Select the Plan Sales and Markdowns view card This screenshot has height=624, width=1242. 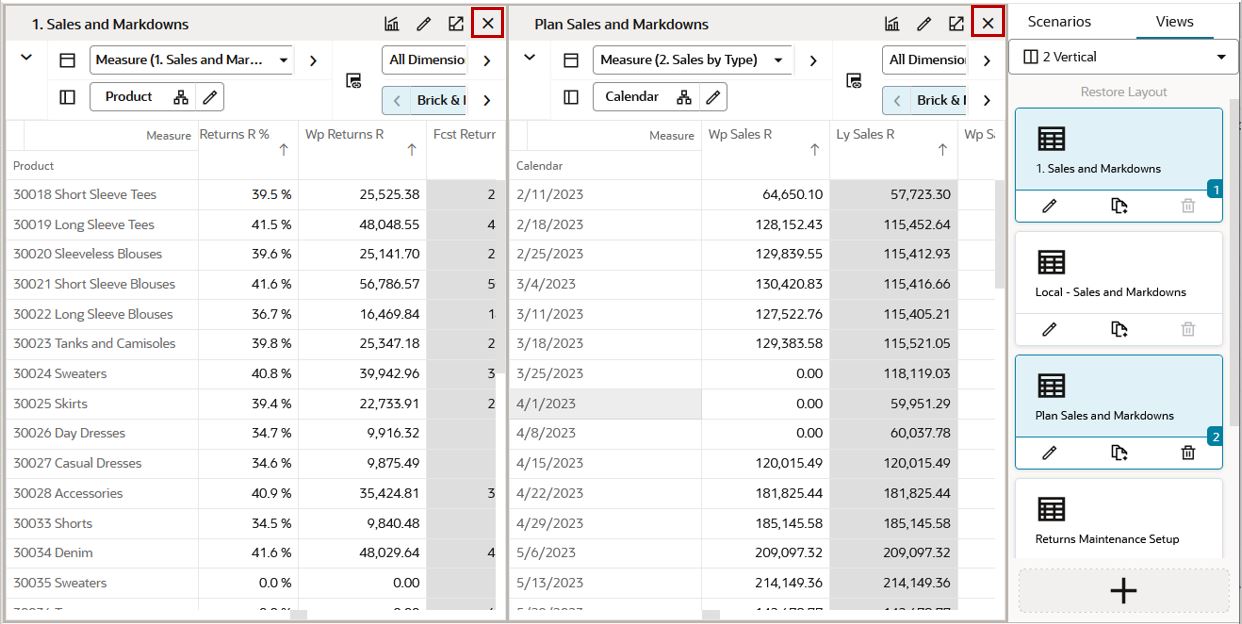[x=1119, y=396]
